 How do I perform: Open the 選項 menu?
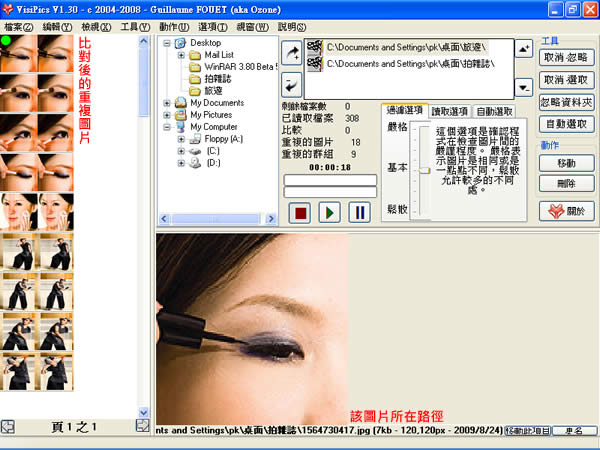tap(213, 27)
